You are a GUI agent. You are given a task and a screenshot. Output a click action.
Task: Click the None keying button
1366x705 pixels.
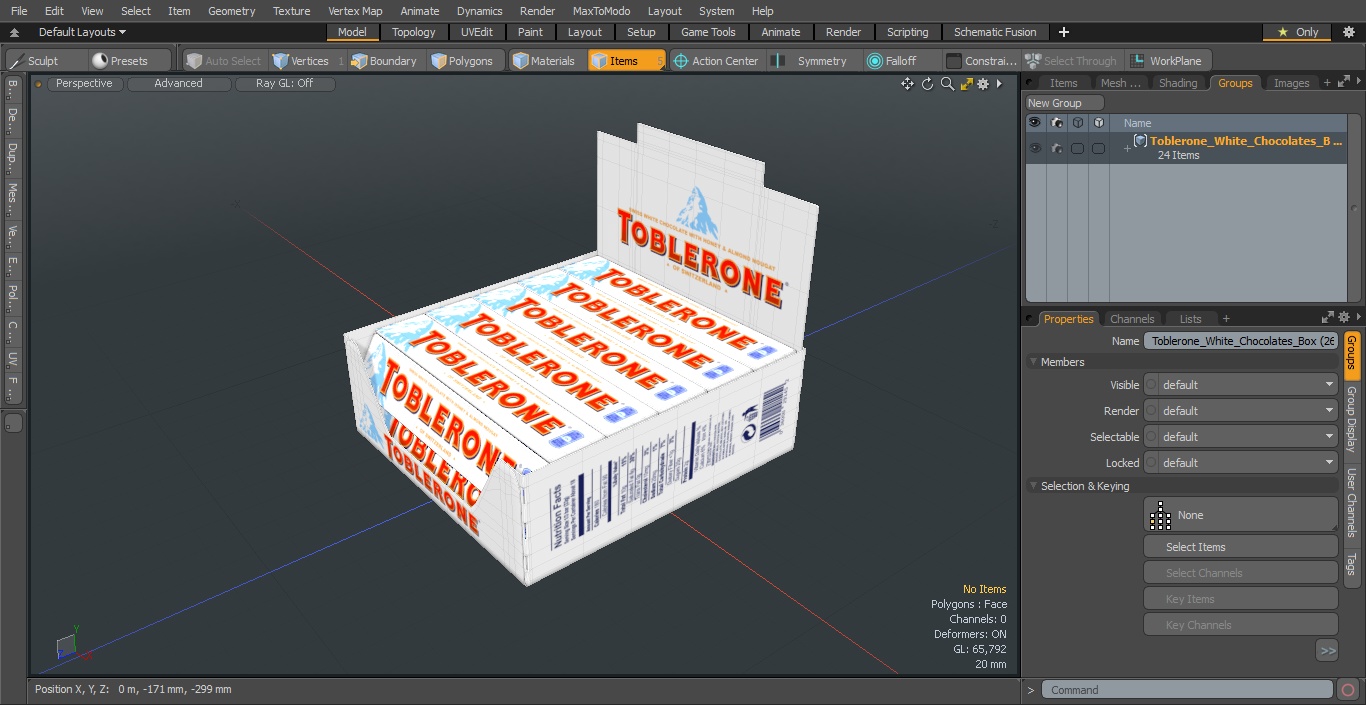(1240, 515)
